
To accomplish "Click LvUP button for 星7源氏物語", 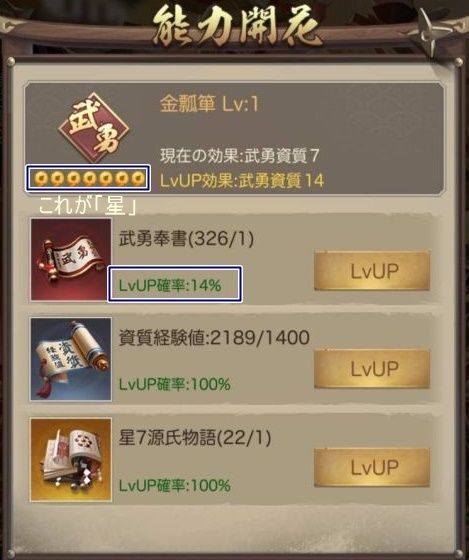I will pos(372,468).
